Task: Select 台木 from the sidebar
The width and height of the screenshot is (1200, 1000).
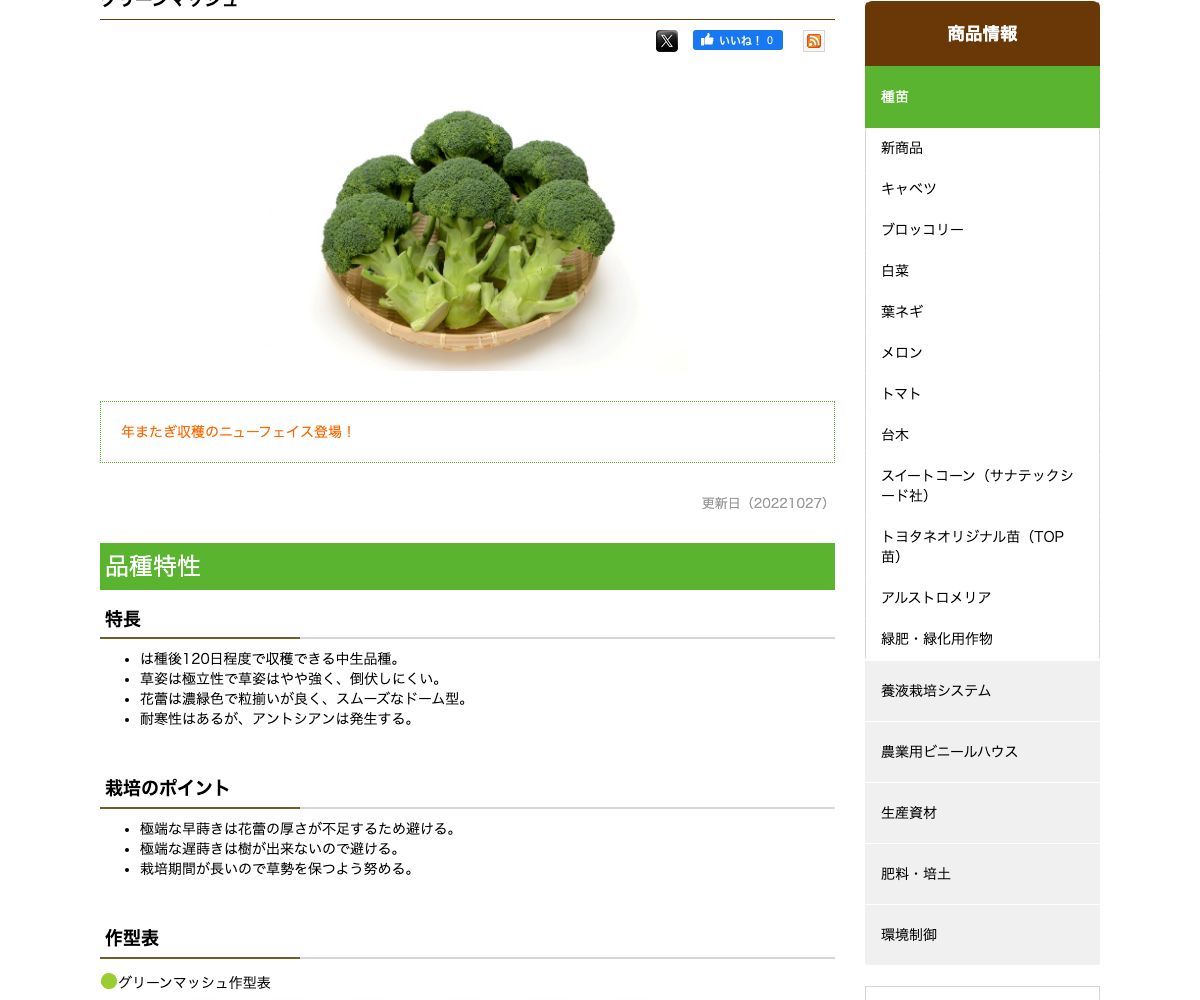Action: (x=895, y=435)
